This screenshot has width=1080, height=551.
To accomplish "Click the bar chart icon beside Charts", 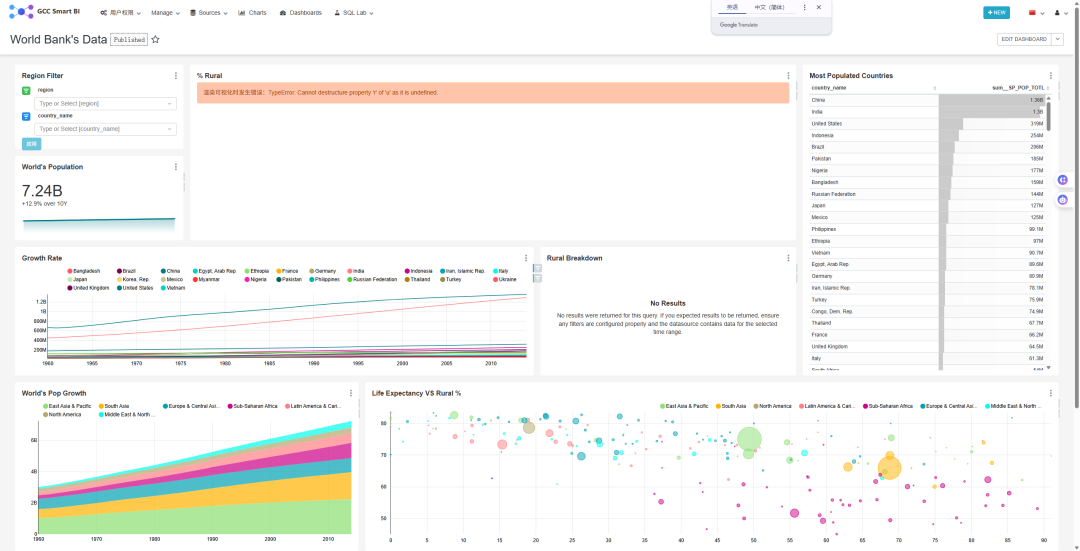I will (x=242, y=12).
